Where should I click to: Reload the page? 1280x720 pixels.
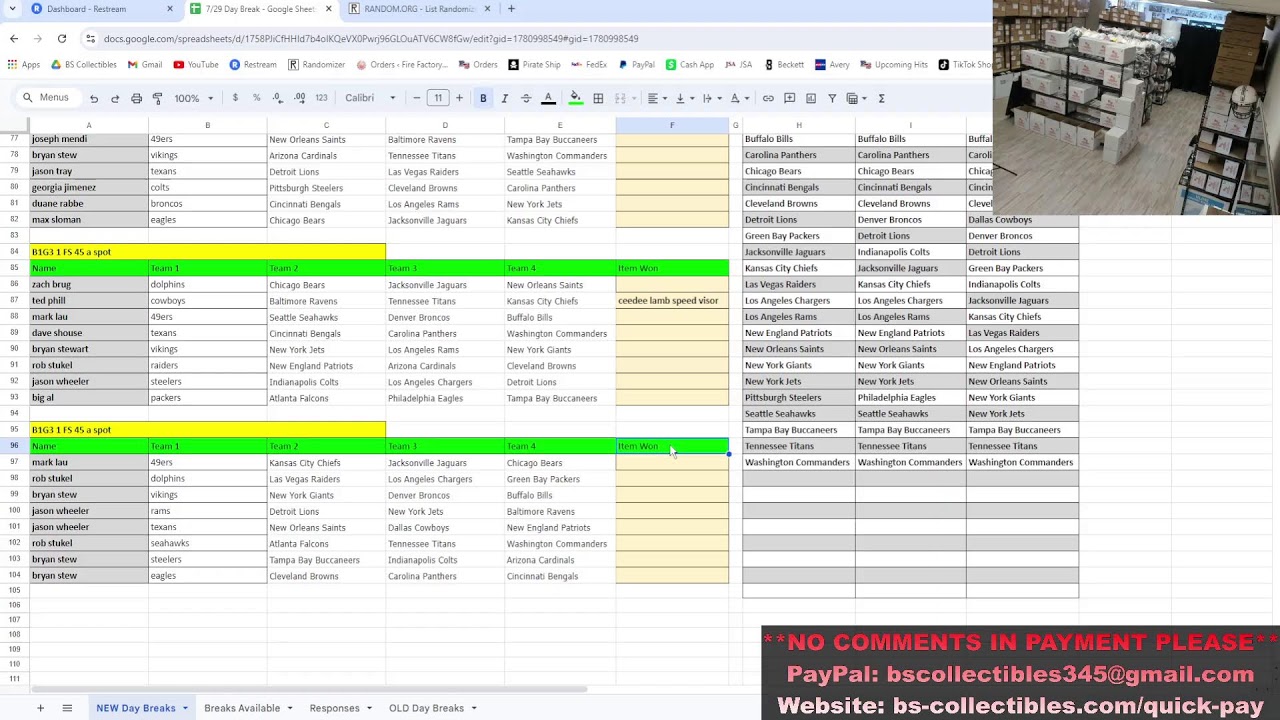click(x=62, y=38)
